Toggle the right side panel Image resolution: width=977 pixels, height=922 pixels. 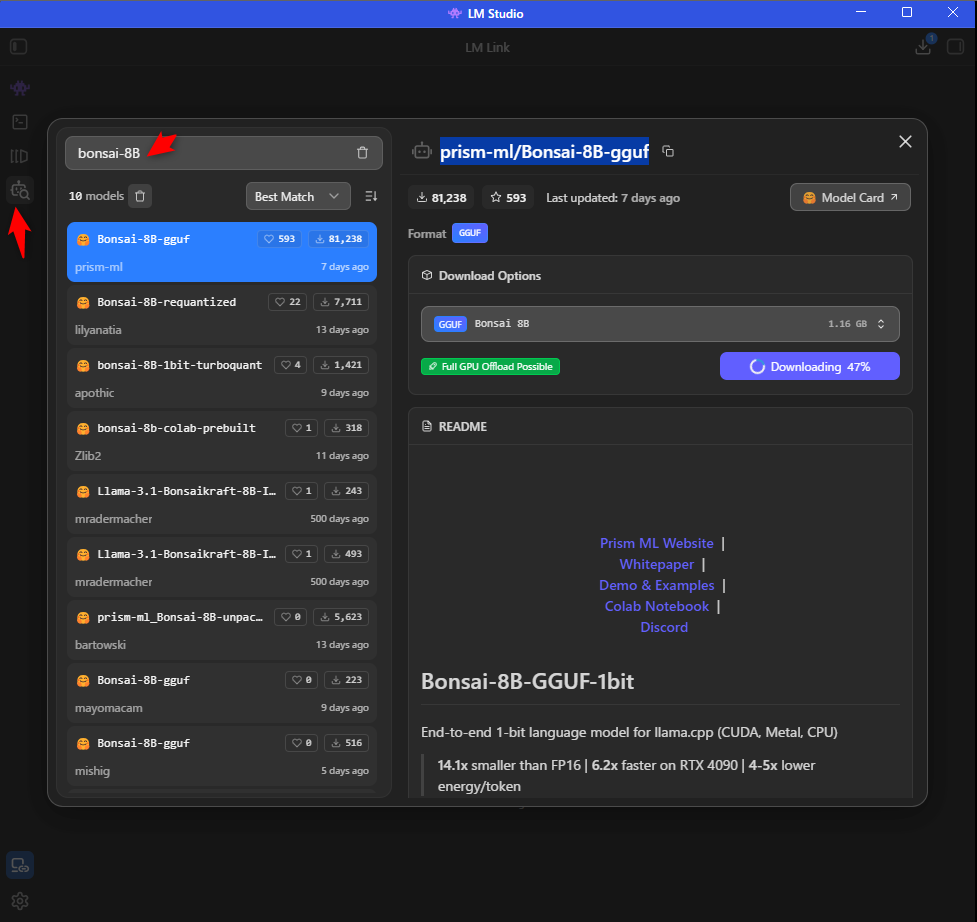click(x=955, y=47)
